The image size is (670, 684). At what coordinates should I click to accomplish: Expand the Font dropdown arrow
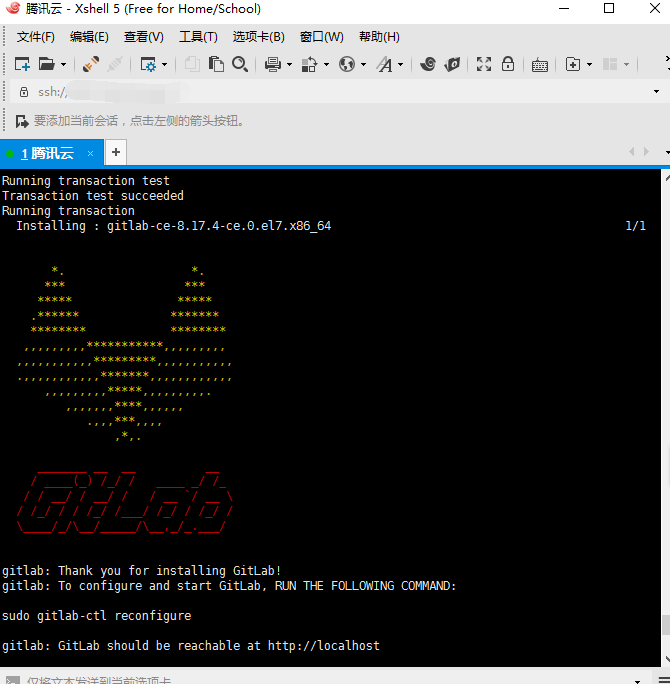[400, 65]
